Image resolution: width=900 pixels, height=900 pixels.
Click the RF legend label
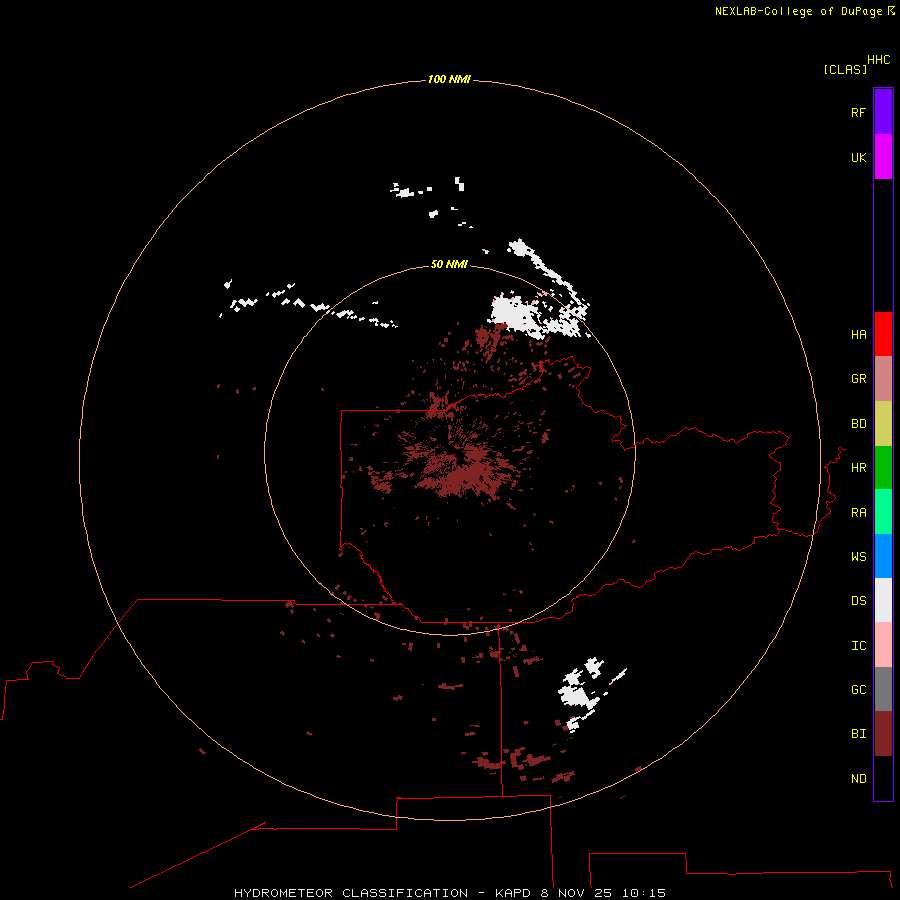(859, 112)
